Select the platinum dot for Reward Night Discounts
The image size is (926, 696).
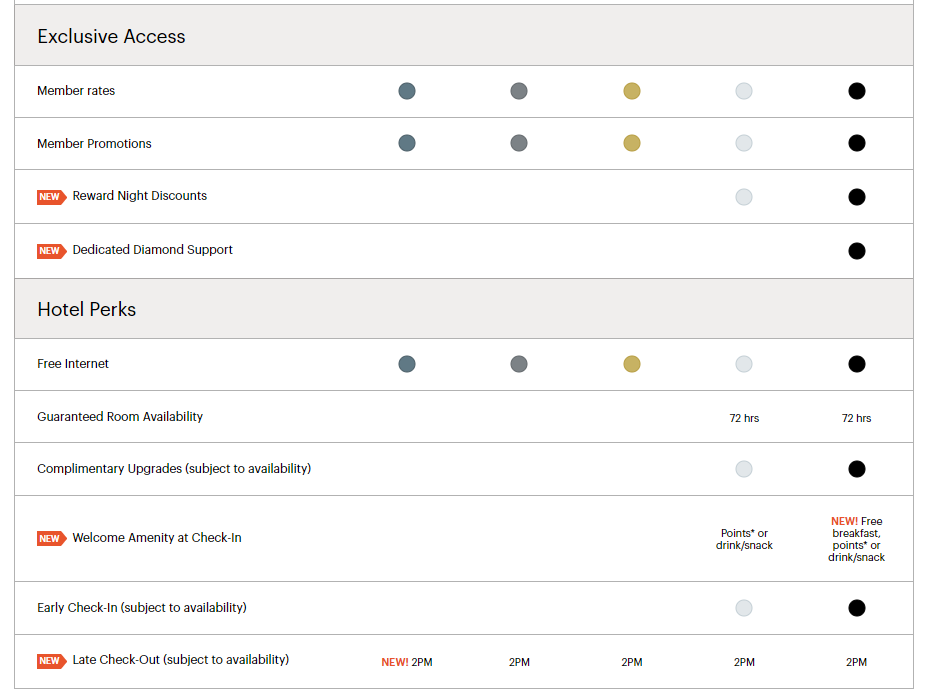[744, 196]
